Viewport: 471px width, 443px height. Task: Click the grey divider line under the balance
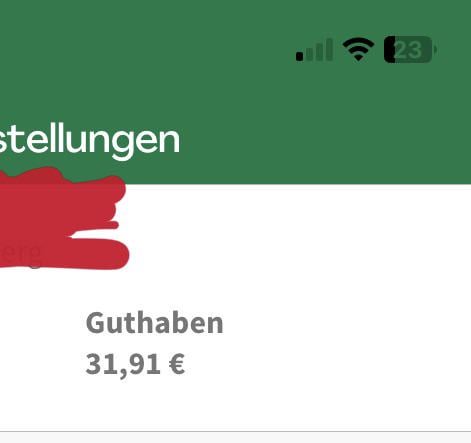(x=235, y=432)
